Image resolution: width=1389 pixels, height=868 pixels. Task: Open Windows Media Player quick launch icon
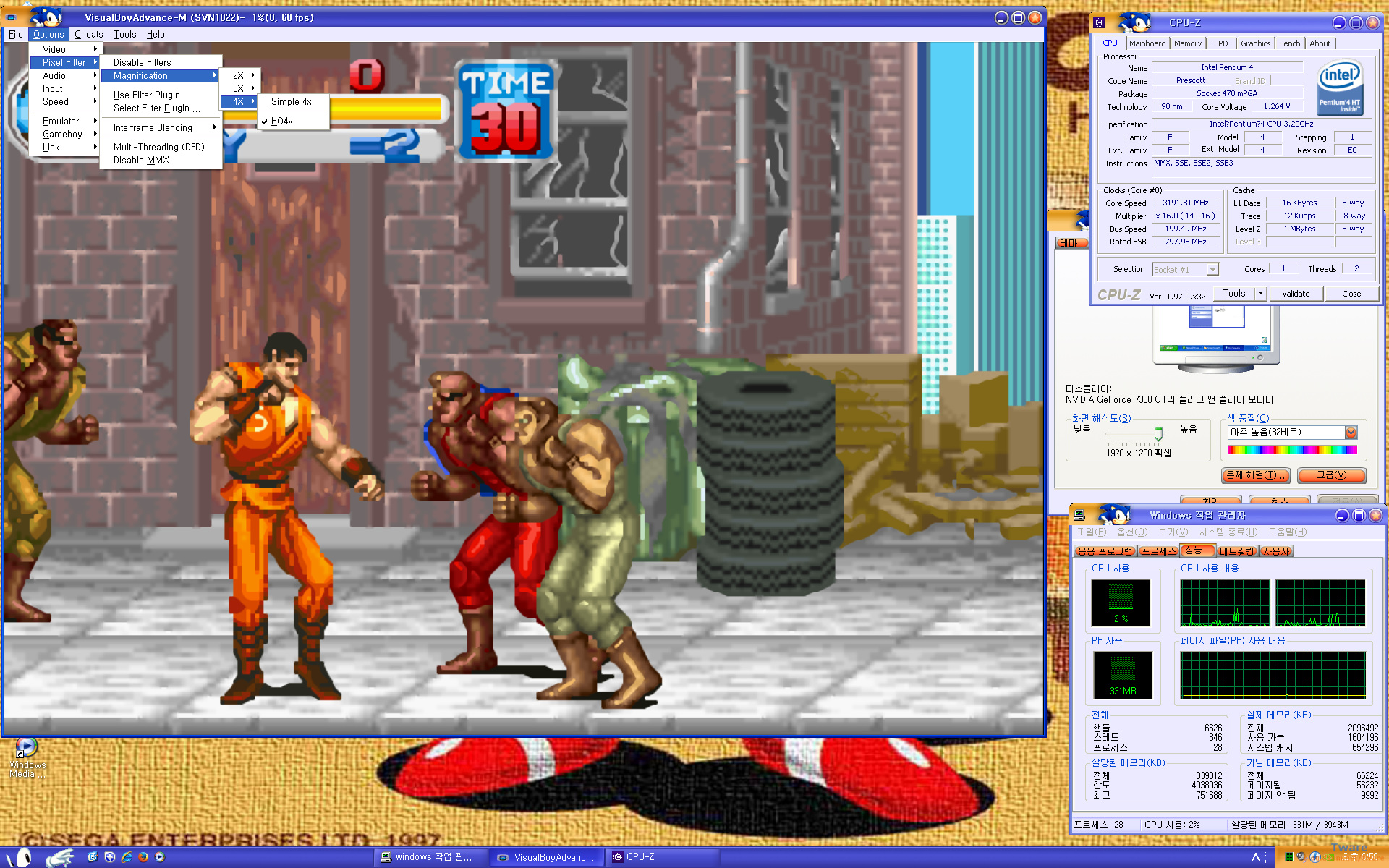160,857
